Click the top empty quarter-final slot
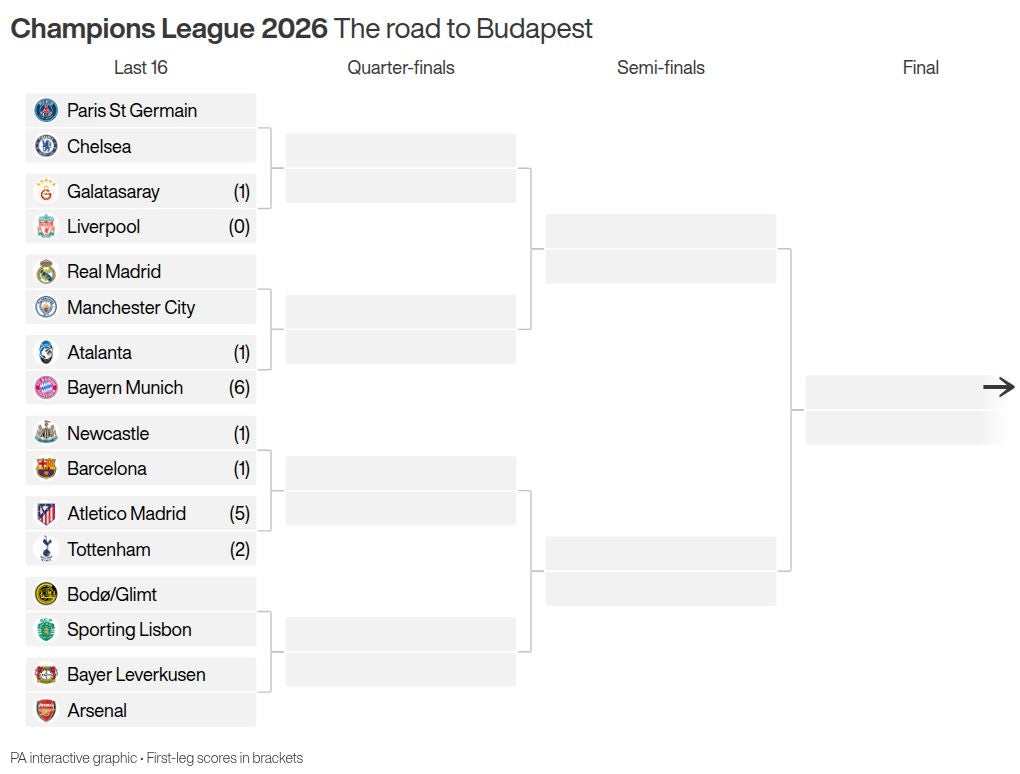This screenshot has height=774, width=1020. click(x=401, y=151)
